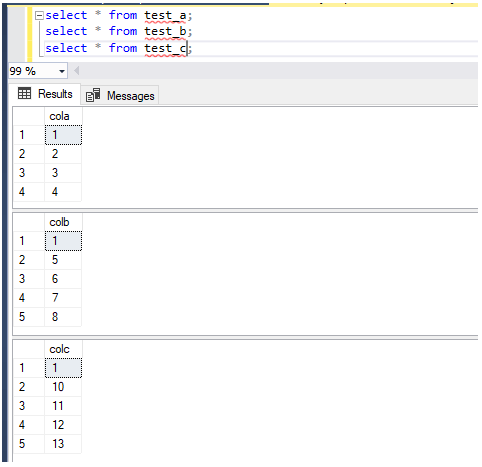Screen dimensions: 482x467
Task: Click colb cell with value 6
Action: 63,279
